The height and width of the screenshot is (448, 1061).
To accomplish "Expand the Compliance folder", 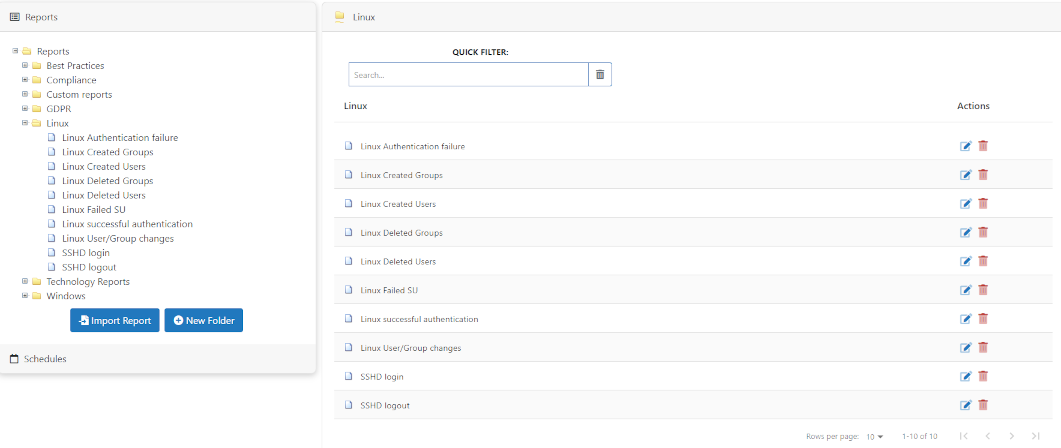I will [x=25, y=80].
